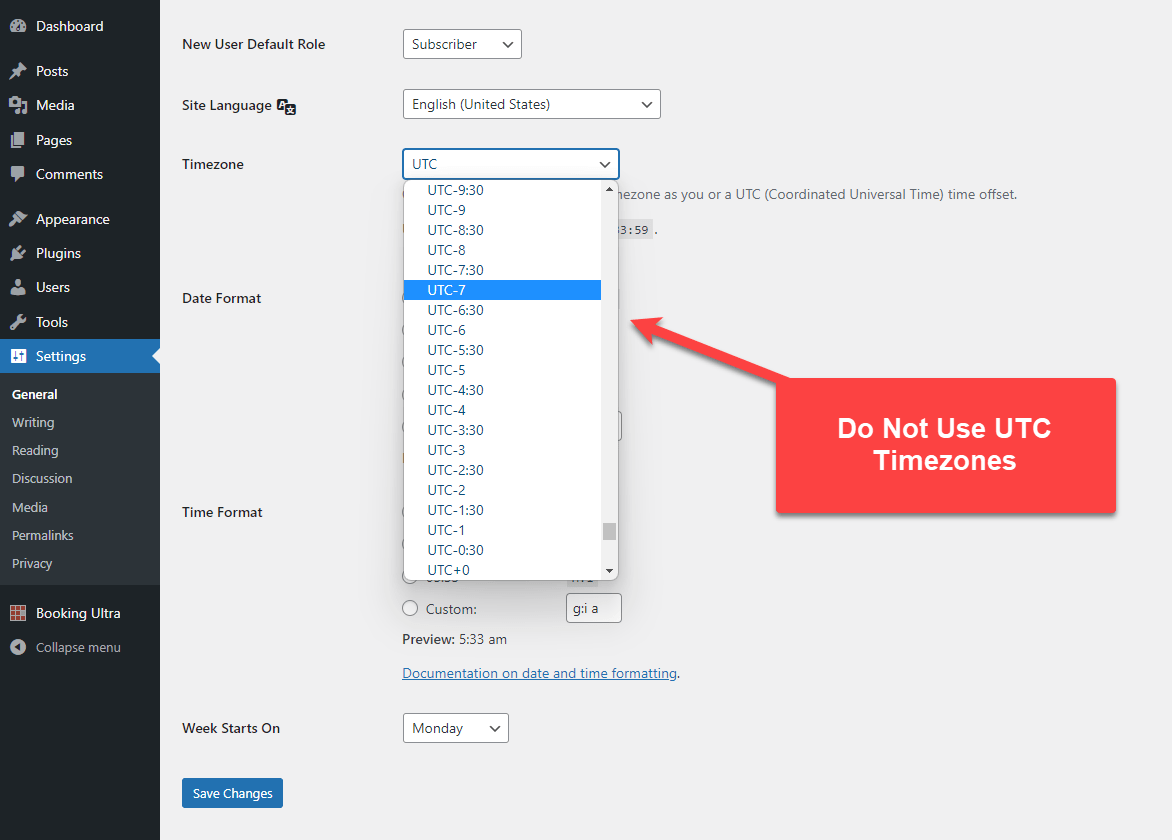Open Appearance menu item
The width and height of the screenshot is (1172, 840).
tap(73, 219)
